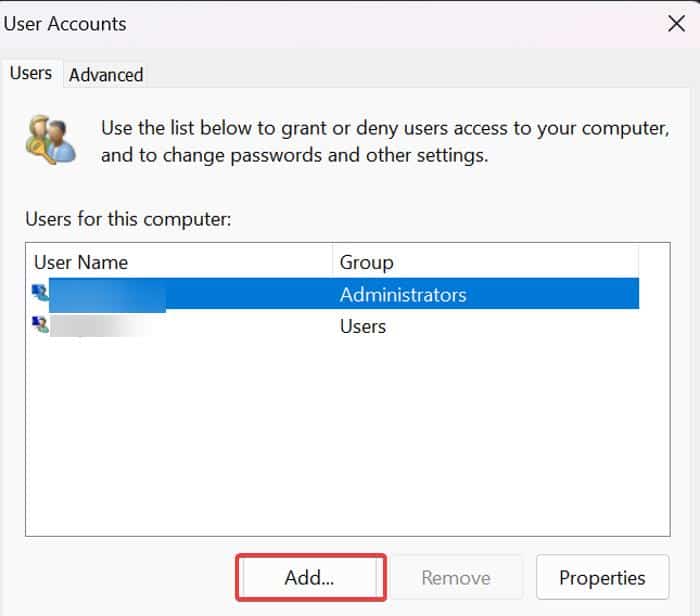
Task: Click the user accounts key icon
Action: (x=50, y=140)
